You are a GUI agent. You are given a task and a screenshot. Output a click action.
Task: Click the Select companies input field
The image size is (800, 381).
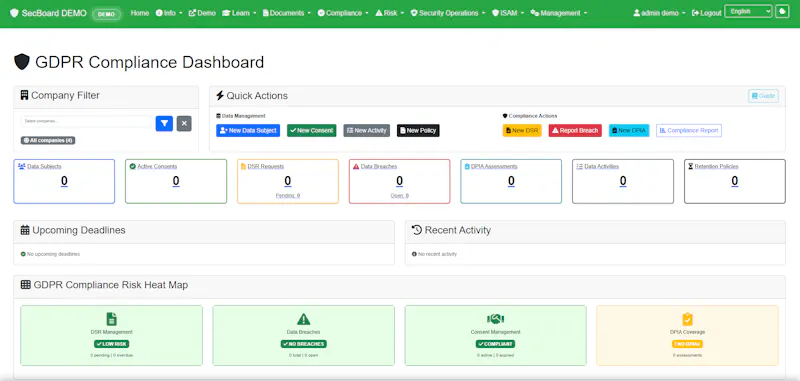(87, 121)
